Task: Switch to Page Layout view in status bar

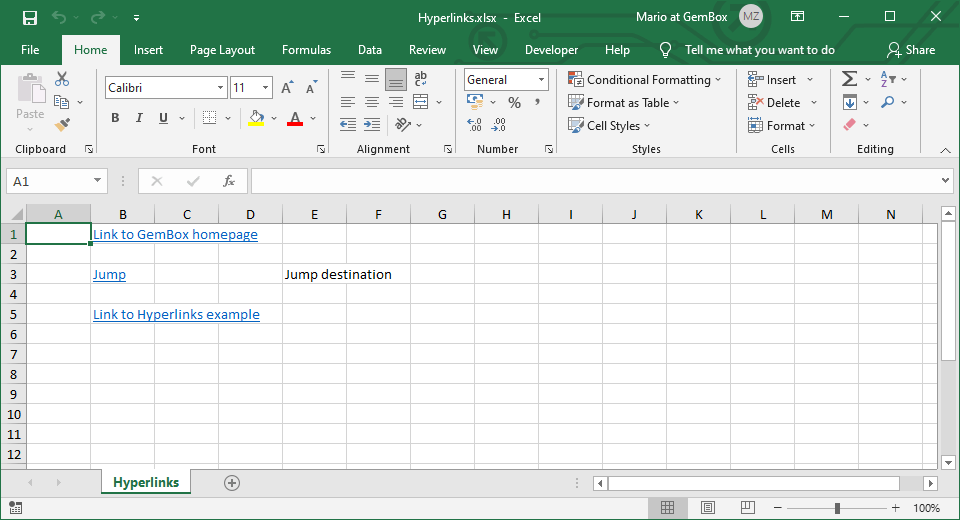Action: [707, 508]
